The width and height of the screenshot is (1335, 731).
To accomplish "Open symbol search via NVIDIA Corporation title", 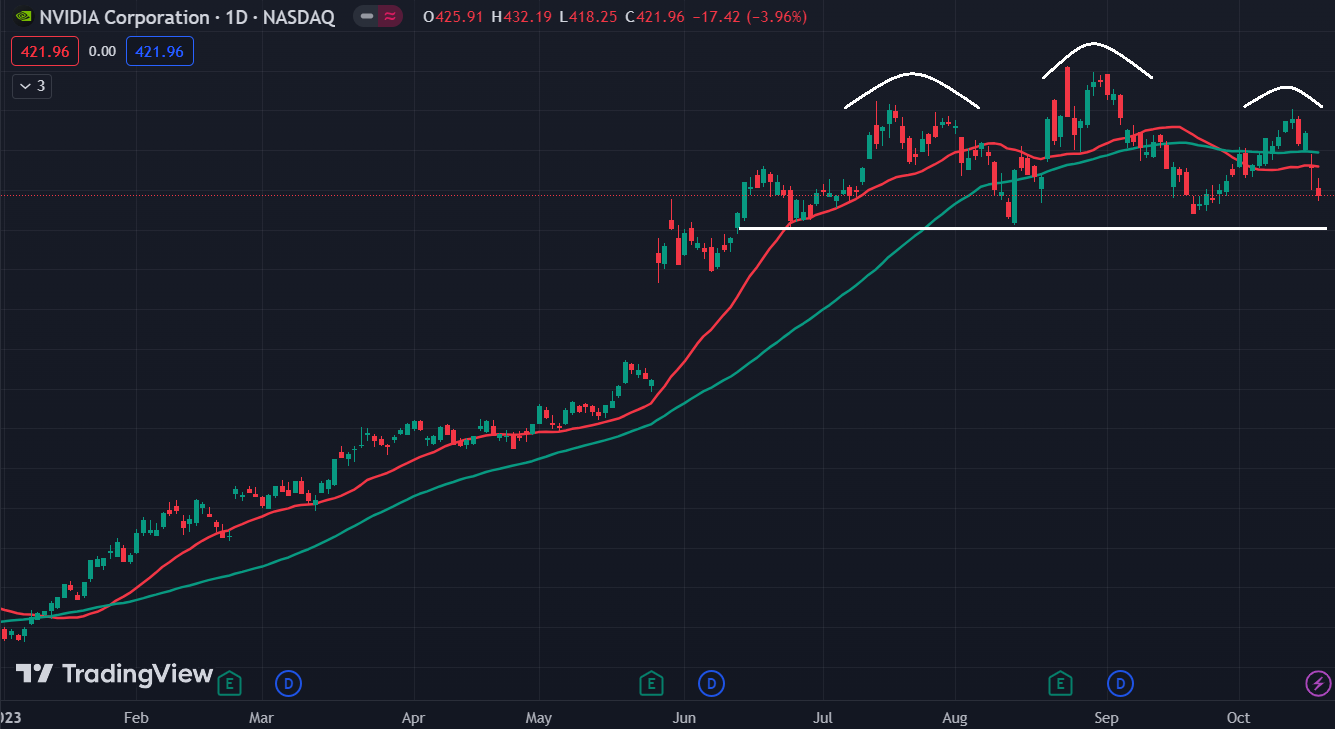I will coord(187,17).
